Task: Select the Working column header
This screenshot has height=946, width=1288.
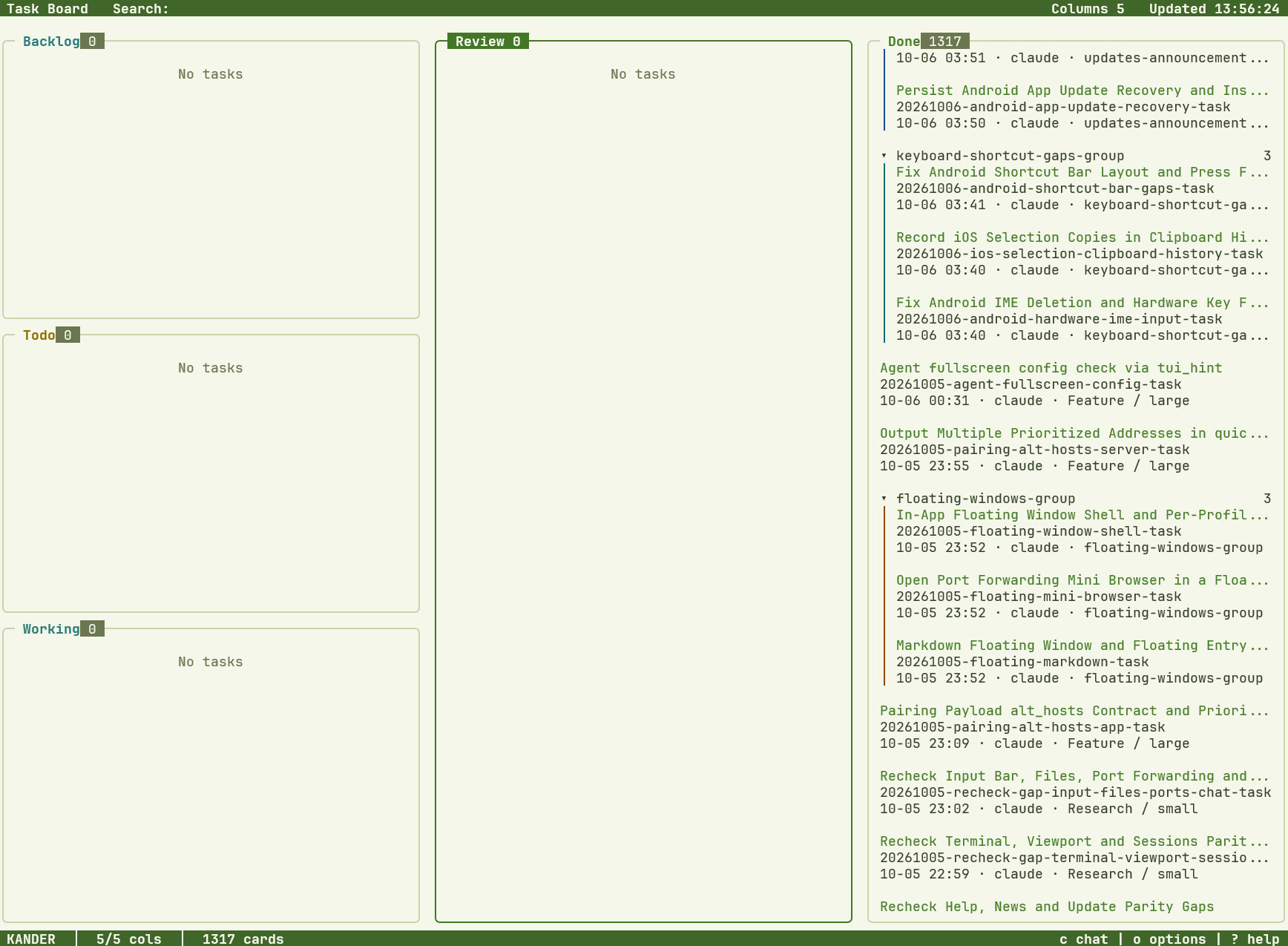Action: pos(51,629)
